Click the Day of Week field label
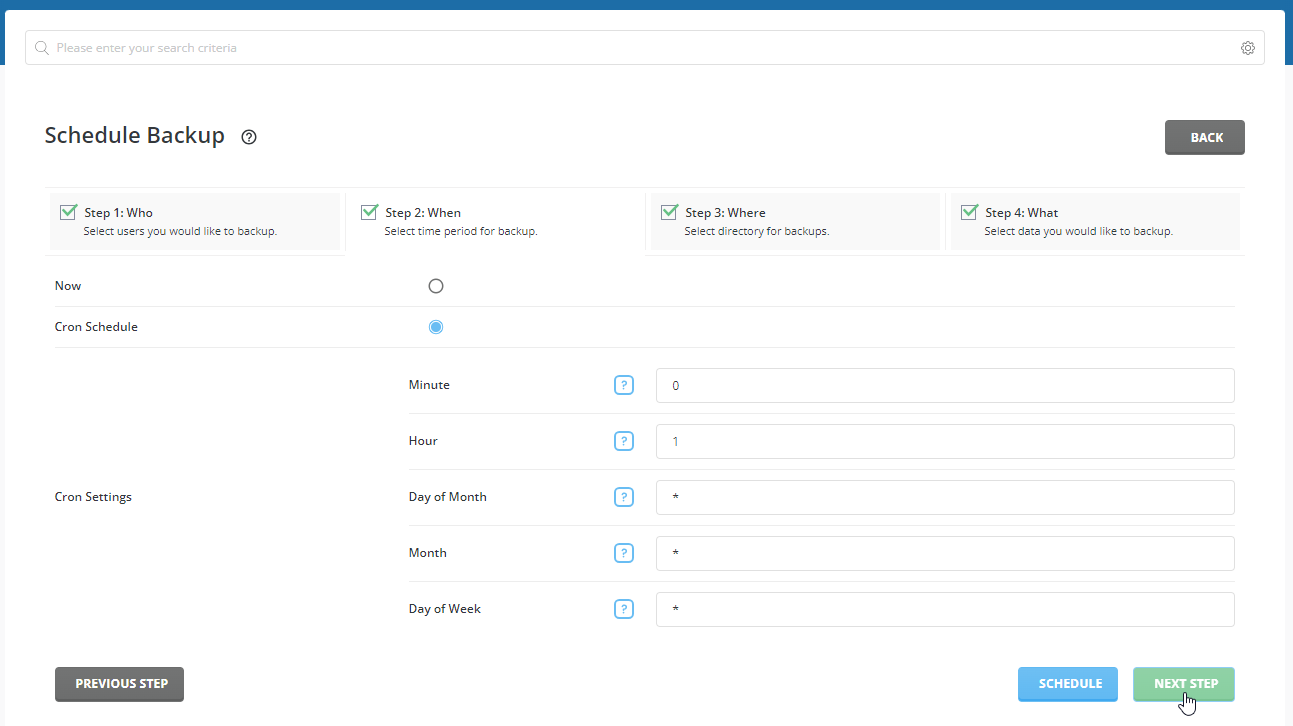 pyautogui.click(x=445, y=609)
